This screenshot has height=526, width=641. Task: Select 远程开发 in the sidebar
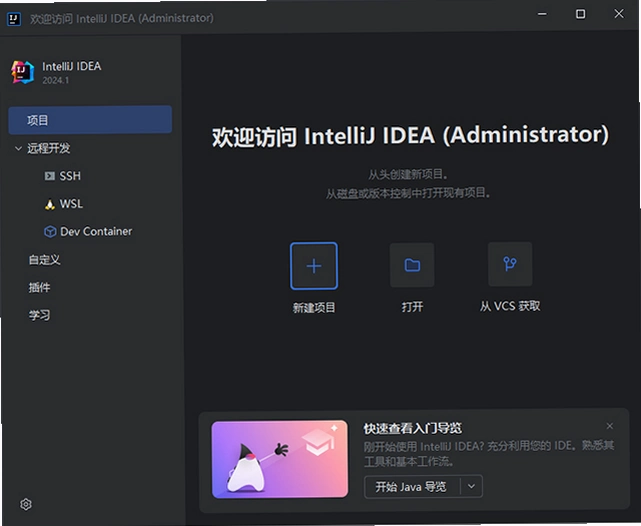point(49,148)
